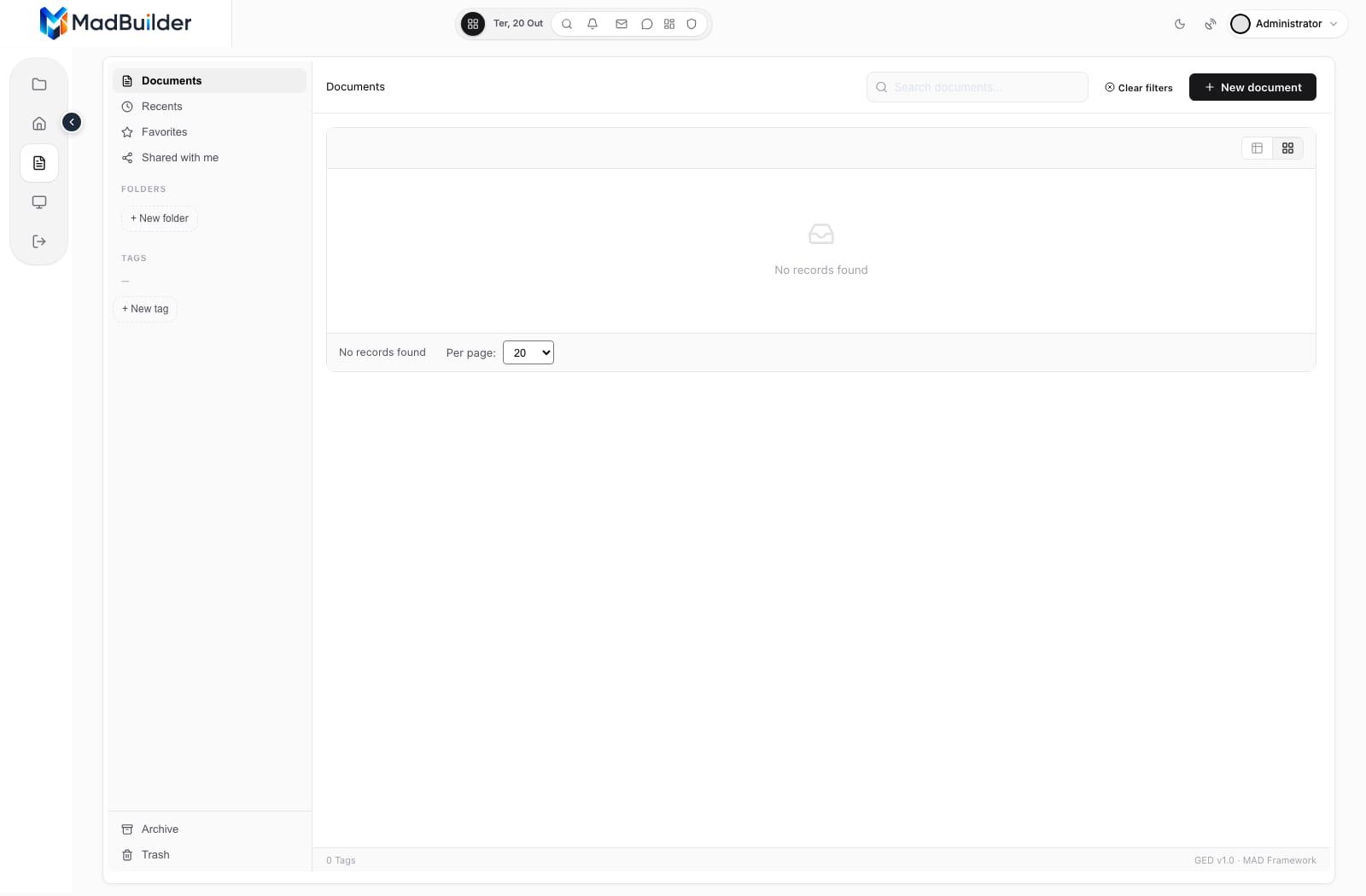Screen dimensions: 1366x896
Task: Click the shield icon in top bar
Action: pos(692,24)
